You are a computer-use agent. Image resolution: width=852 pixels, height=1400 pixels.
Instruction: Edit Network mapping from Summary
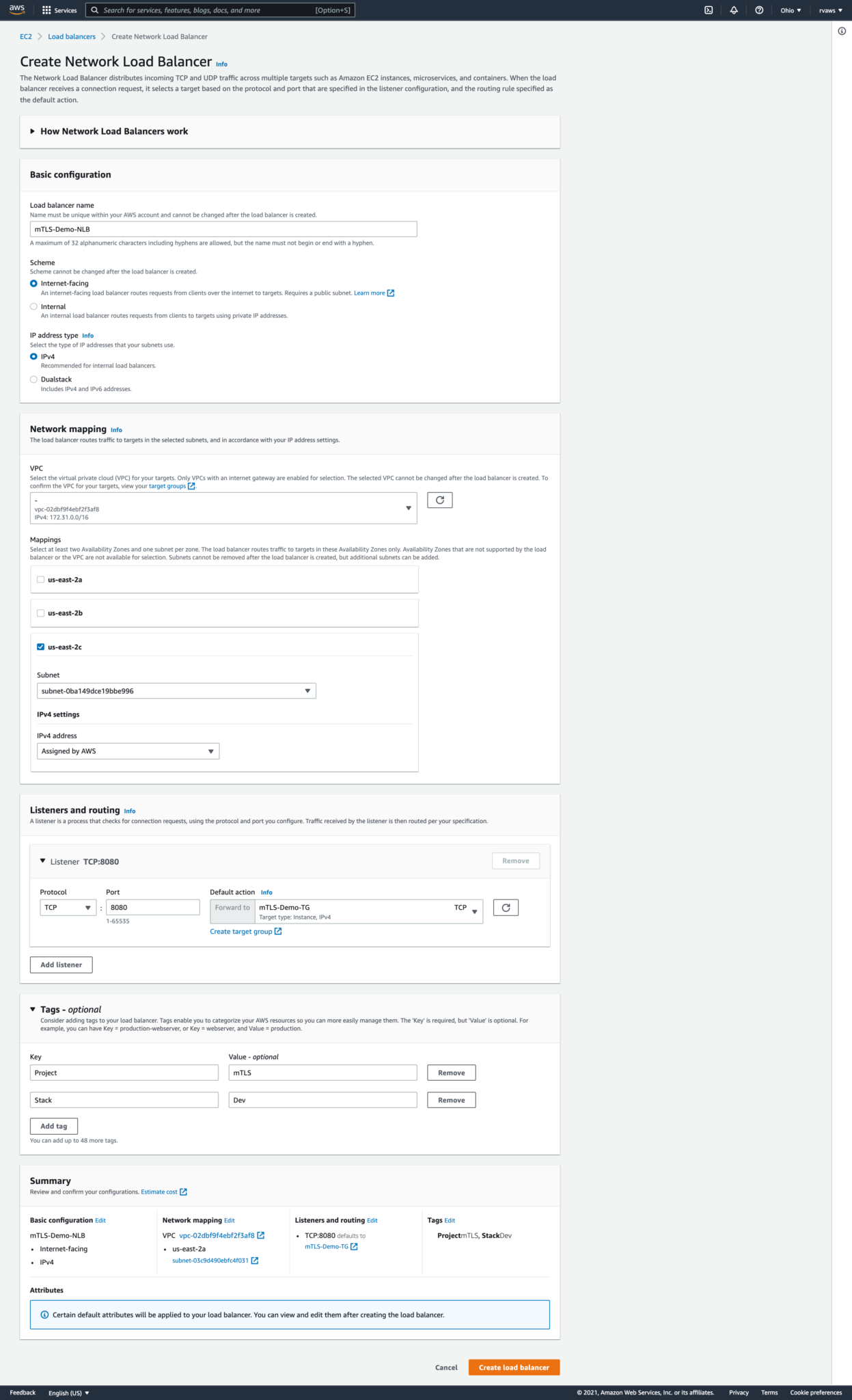click(x=230, y=1220)
